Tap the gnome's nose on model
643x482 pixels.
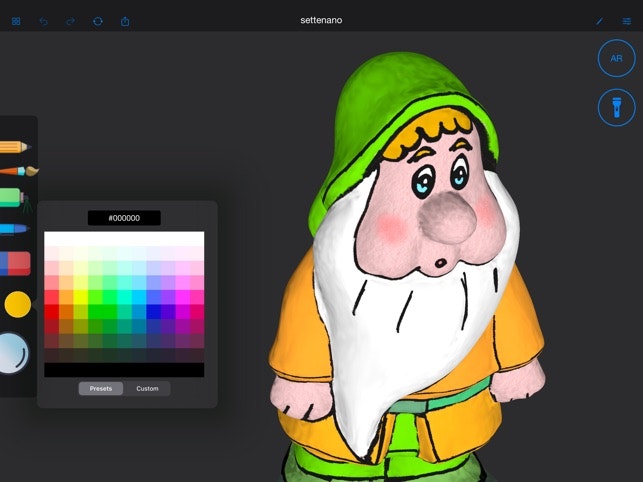[448, 218]
